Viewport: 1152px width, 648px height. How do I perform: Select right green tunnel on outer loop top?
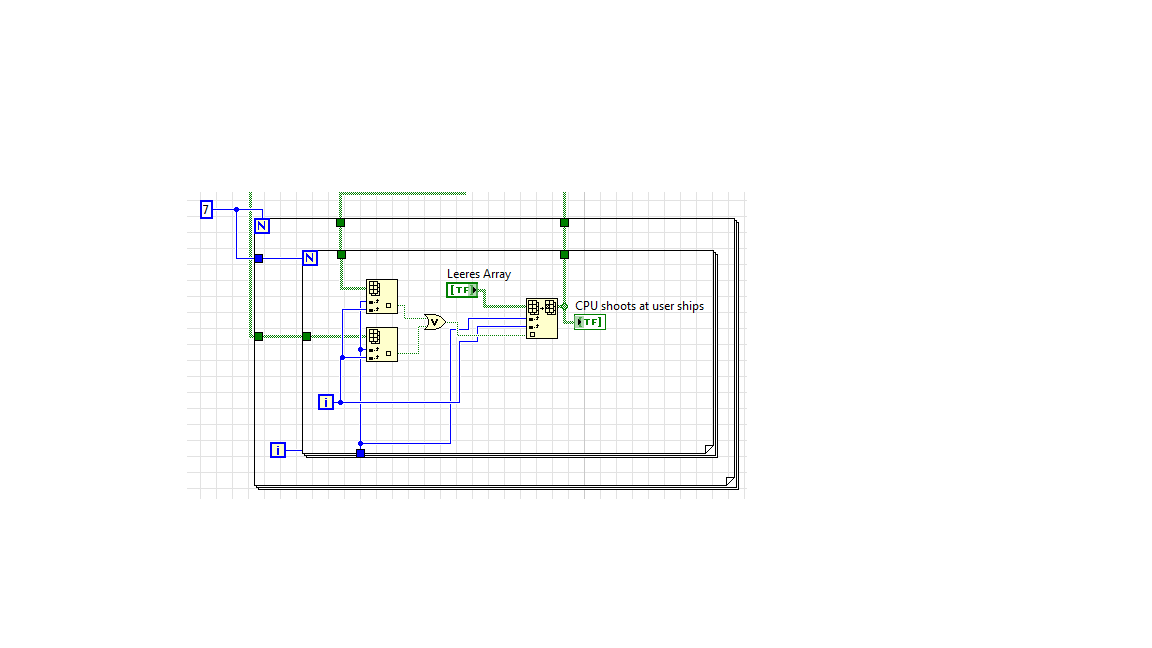click(564, 223)
